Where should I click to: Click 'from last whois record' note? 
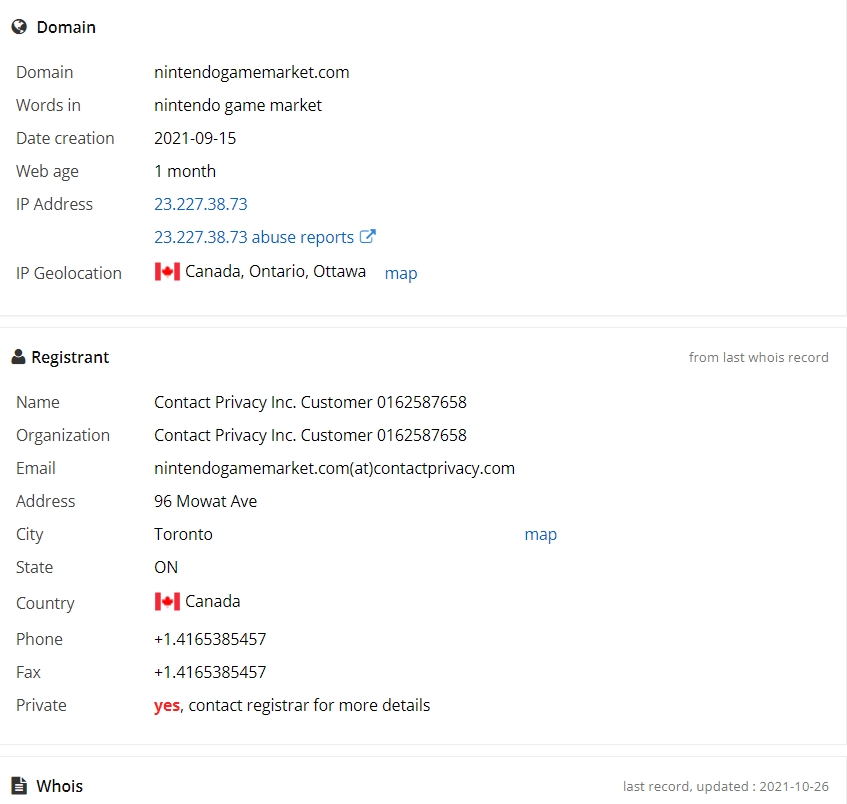click(x=758, y=357)
